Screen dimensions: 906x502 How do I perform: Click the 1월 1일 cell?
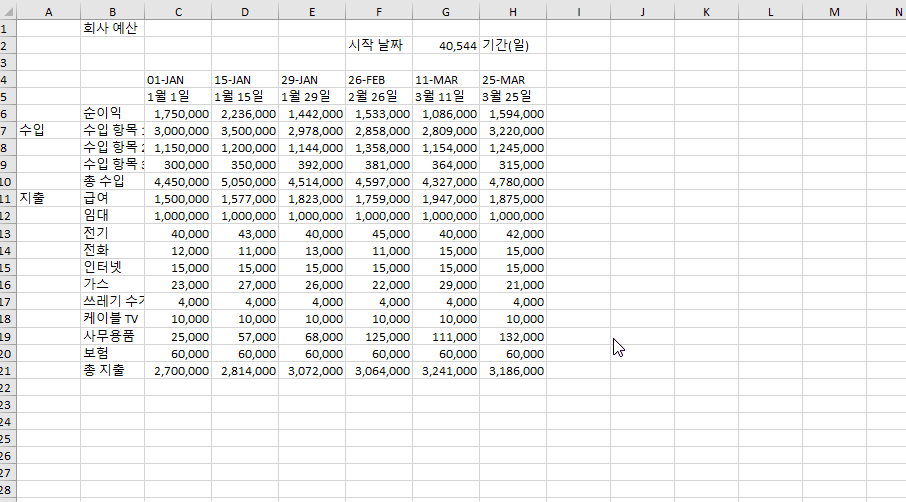tap(178, 96)
